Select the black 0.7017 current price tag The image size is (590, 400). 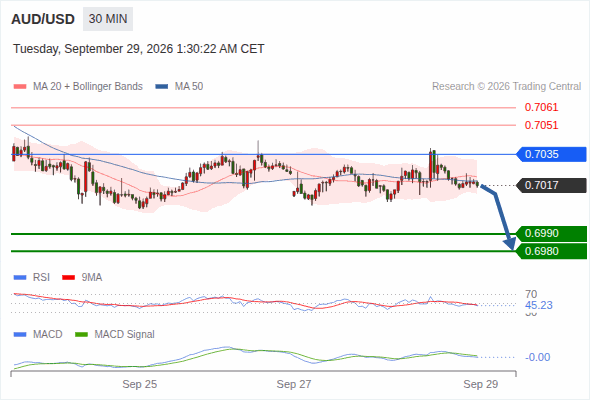[x=551, y=185]
